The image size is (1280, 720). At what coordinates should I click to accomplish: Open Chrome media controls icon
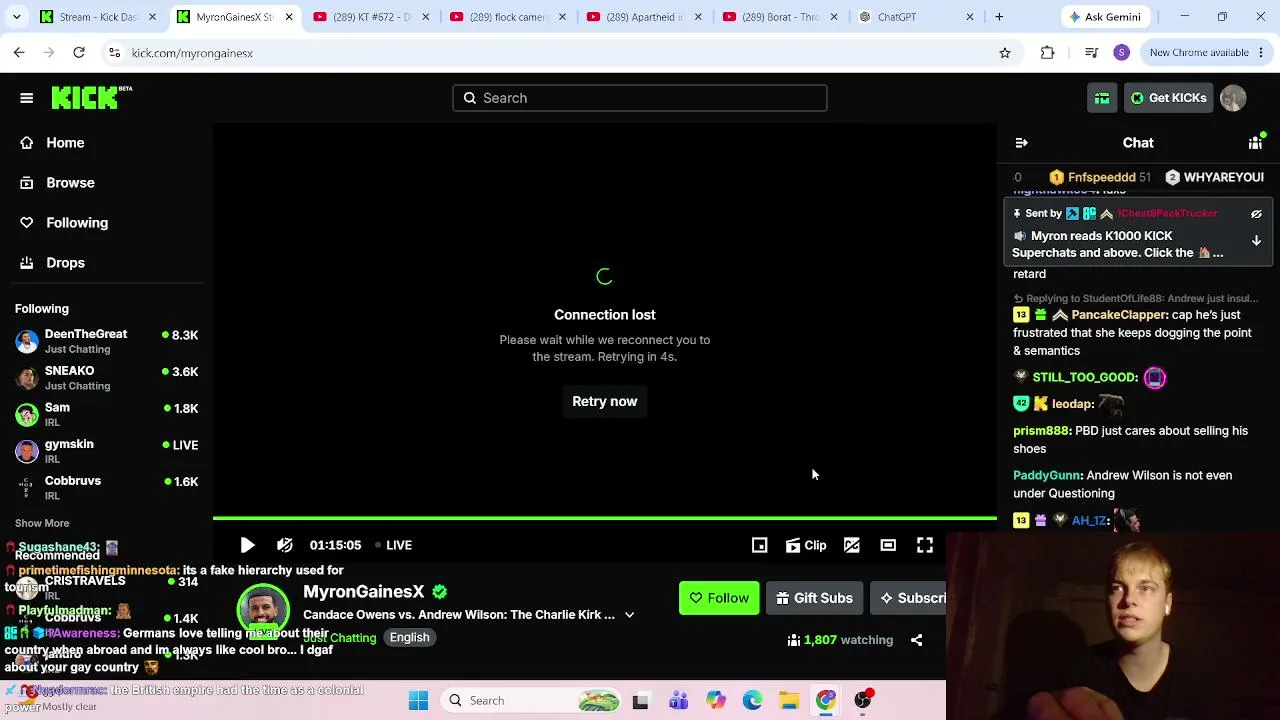1092,53
